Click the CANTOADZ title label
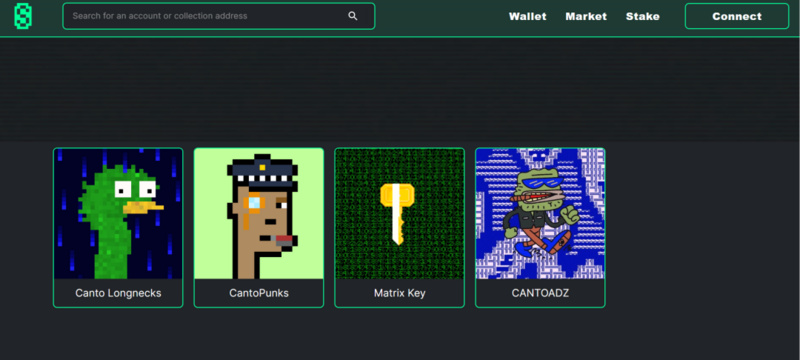800x360 pixels. click(x=540, y=293)
